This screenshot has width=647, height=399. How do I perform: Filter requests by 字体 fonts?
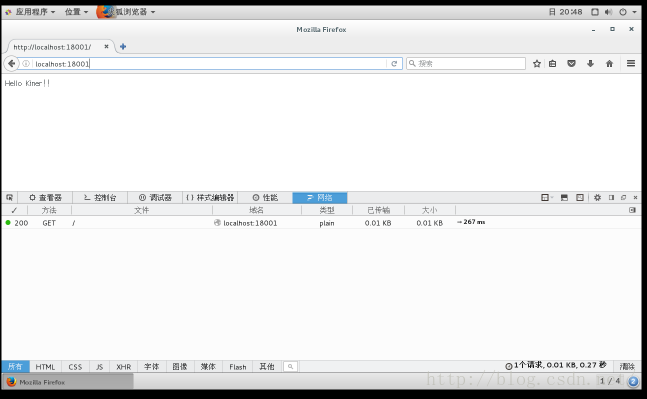151,366
